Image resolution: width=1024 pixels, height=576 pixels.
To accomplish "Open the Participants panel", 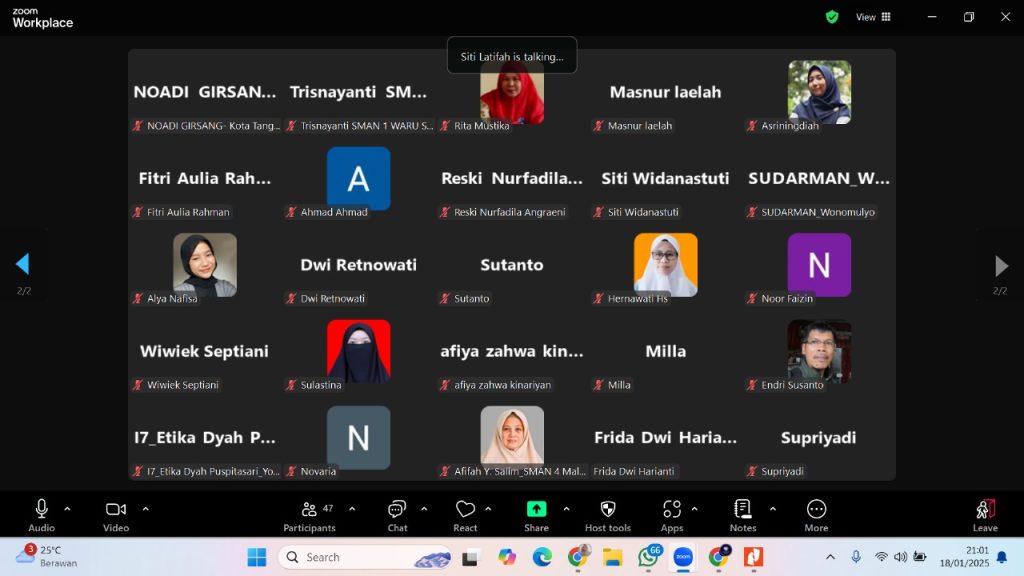I will [310, 514].
